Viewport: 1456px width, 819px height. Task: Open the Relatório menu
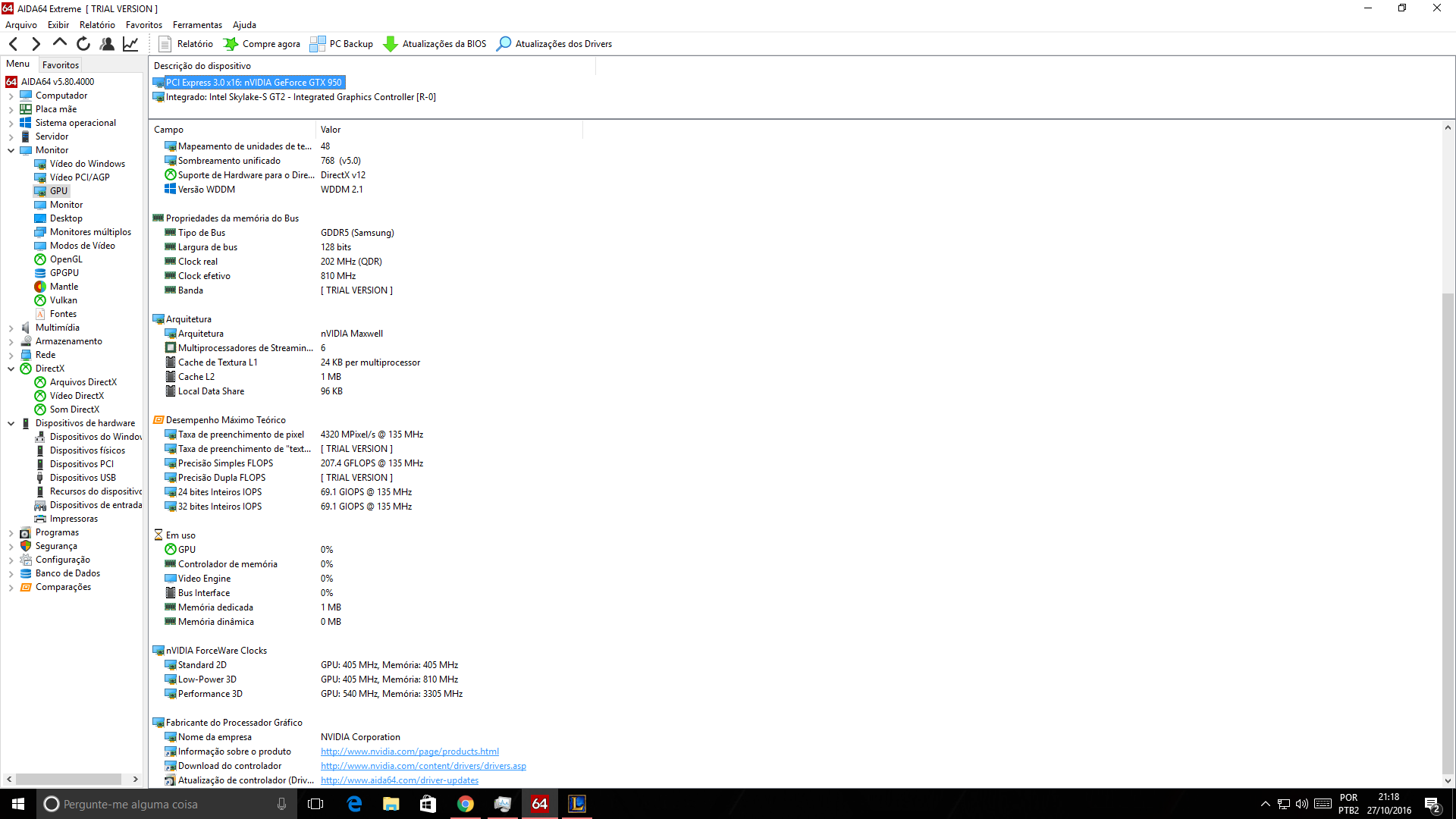click(x=97, y=25)
